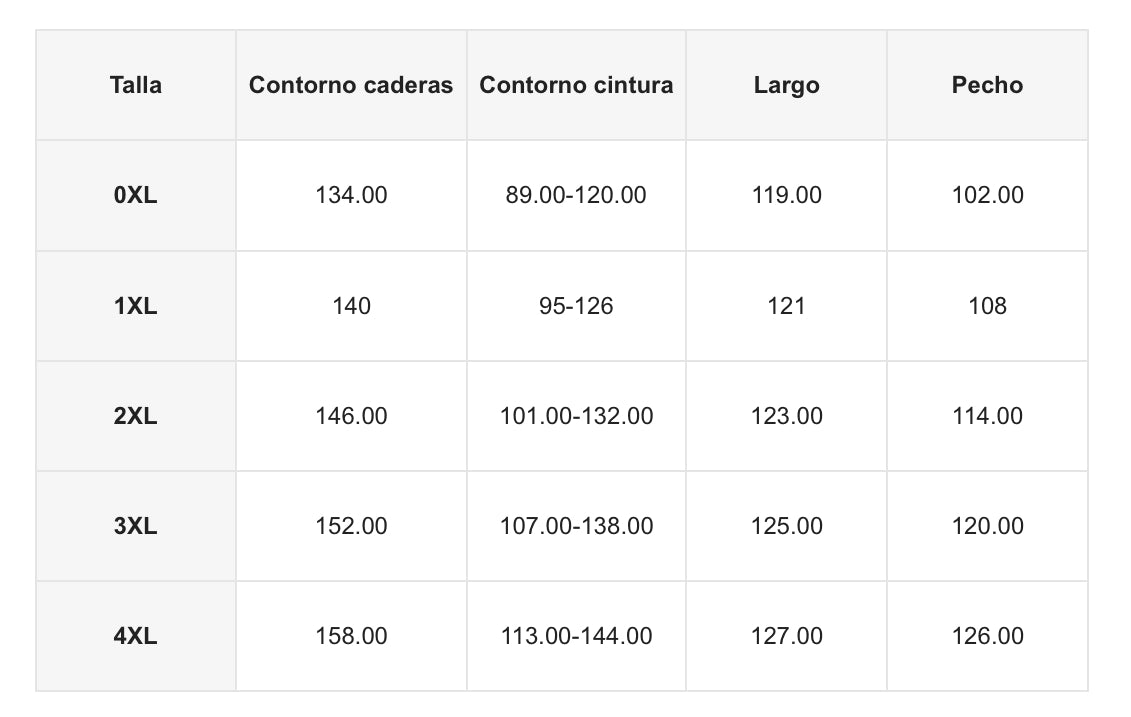
Task: Click the 1XL size row label
Action: point(136,306)
